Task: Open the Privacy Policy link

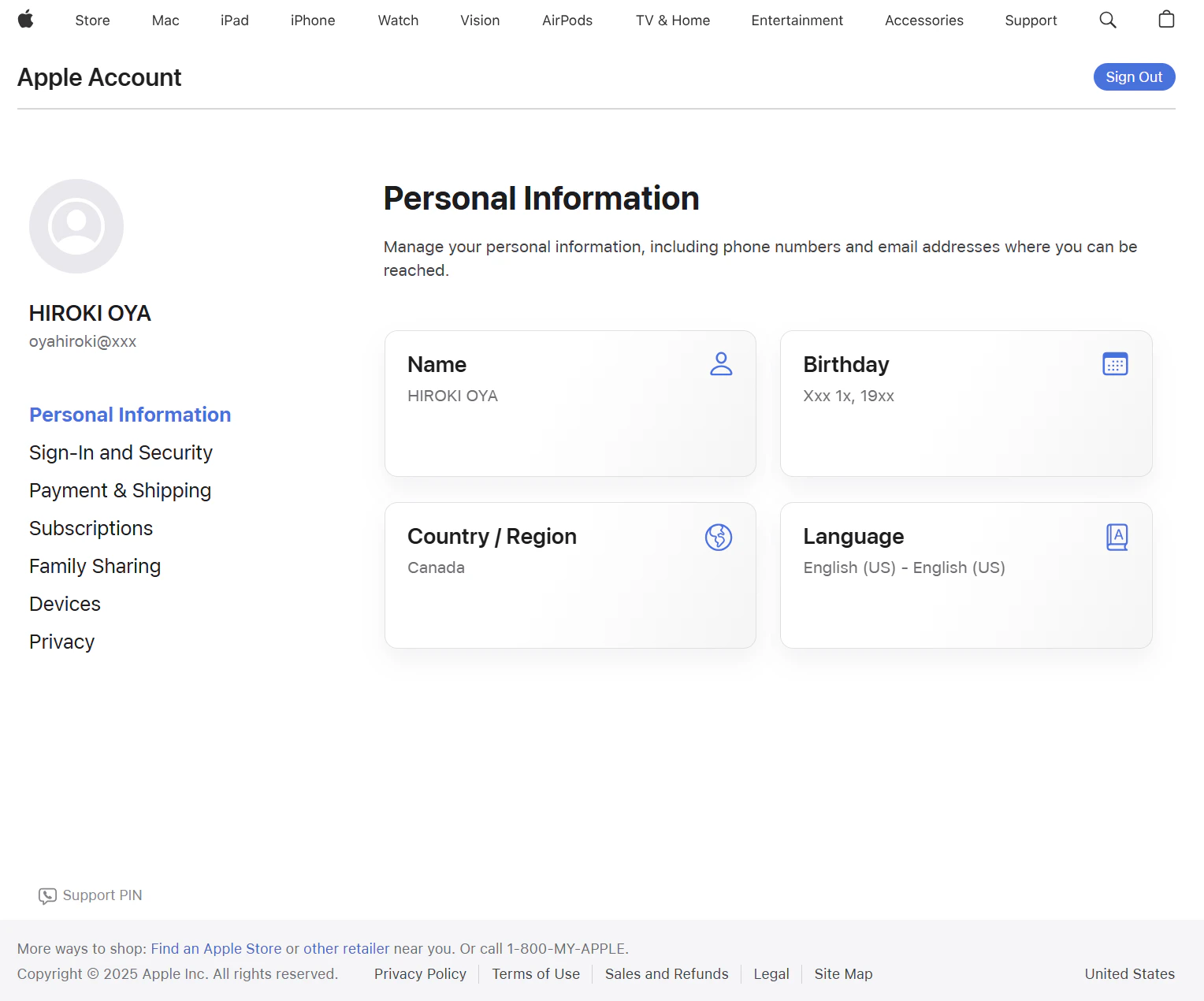Action: (420, 974)
